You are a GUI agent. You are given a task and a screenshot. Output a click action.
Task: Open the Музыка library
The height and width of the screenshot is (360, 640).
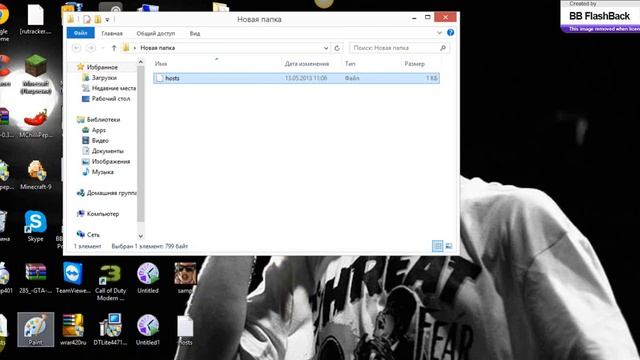(x=102, y=172)
